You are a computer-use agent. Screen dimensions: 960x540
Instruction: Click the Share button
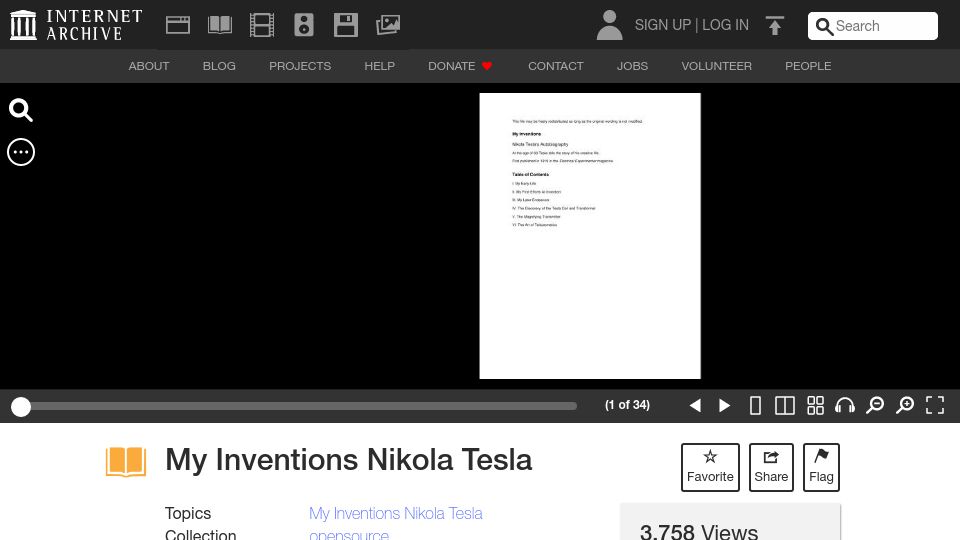[x=771, y=467]
